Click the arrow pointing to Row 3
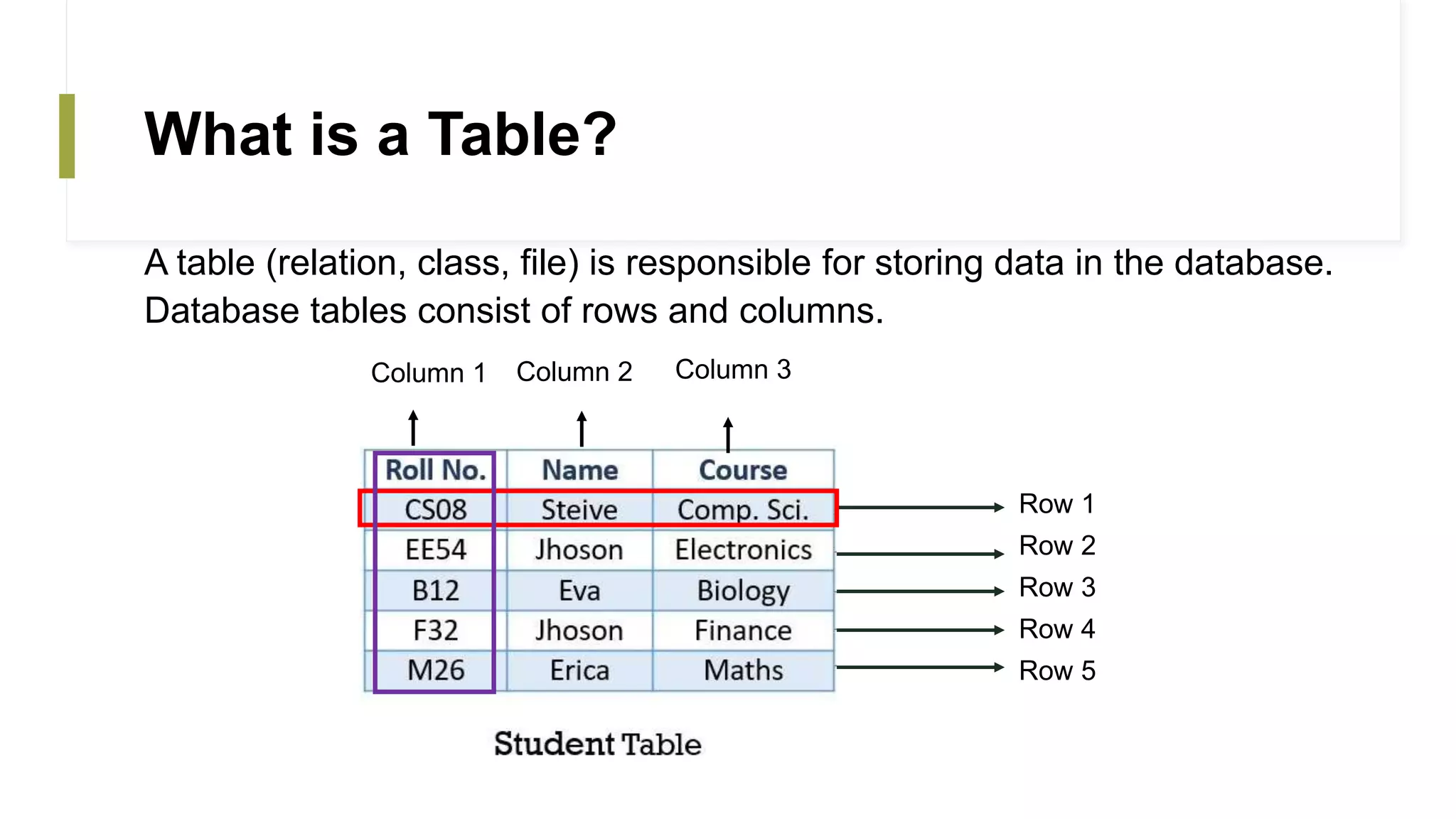The height and width of the screenshot is (819, 1456). point(921,591)
